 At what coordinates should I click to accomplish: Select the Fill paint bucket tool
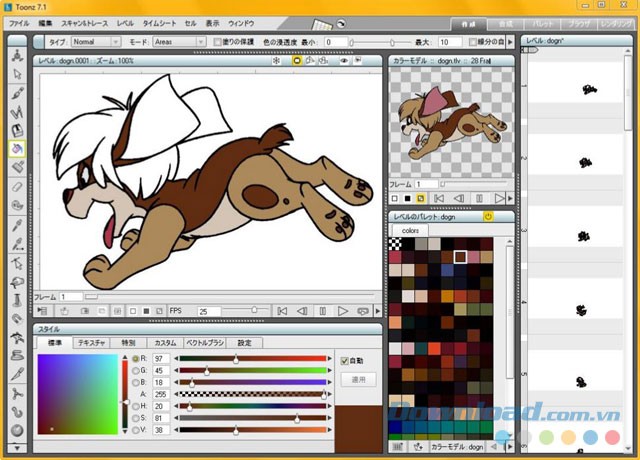pos(17,148)
